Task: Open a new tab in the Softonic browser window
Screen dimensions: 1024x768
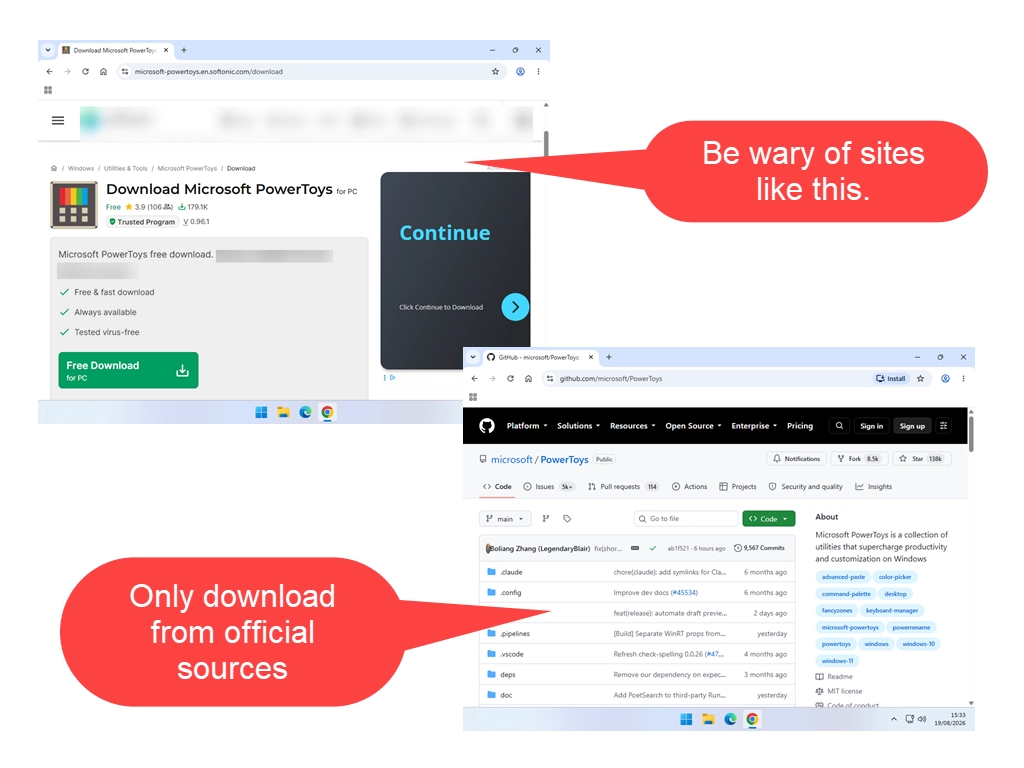Action: pos(184,50)
